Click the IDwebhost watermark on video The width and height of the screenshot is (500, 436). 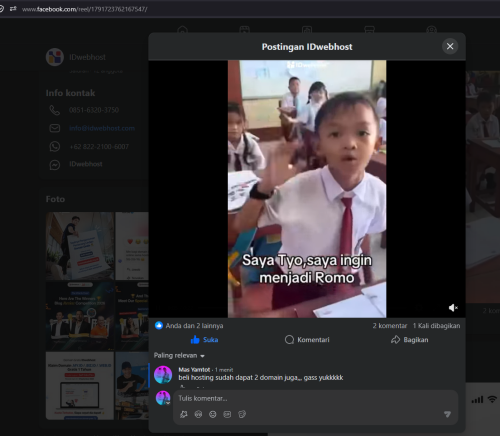click(307, 65)
